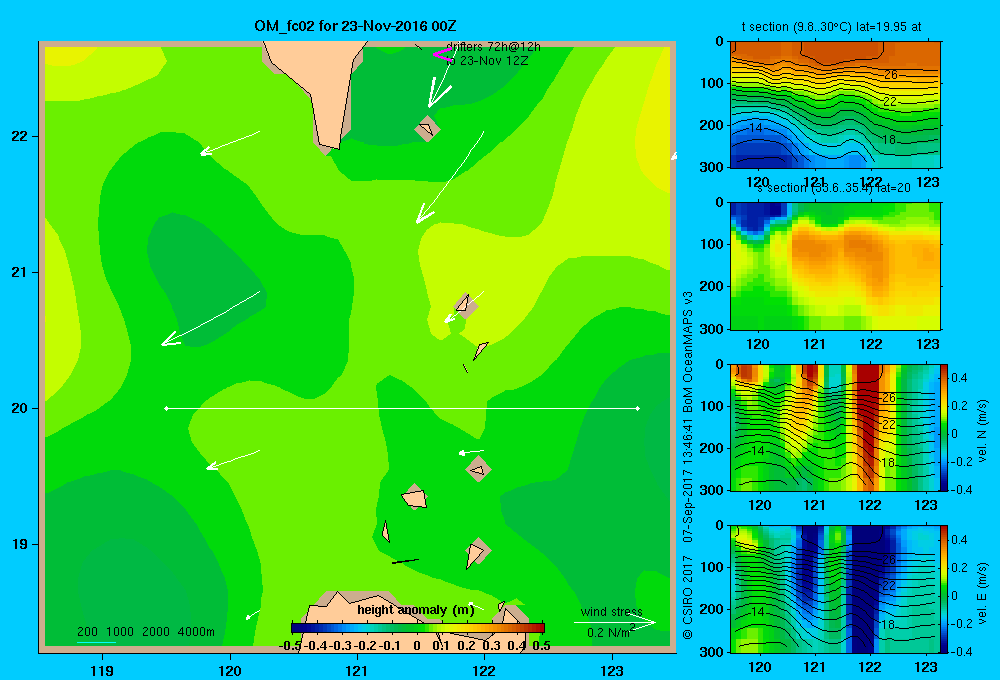Click contour label '26' in temperature section
Image resolution: width=1000 pixels, height=680 pixels.
(890, 75)
